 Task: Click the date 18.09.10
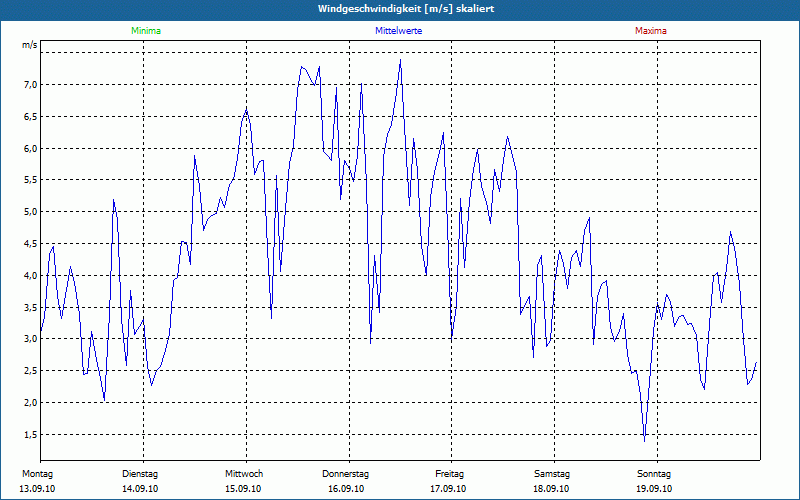pyautogui.click(x=551, y=489)
